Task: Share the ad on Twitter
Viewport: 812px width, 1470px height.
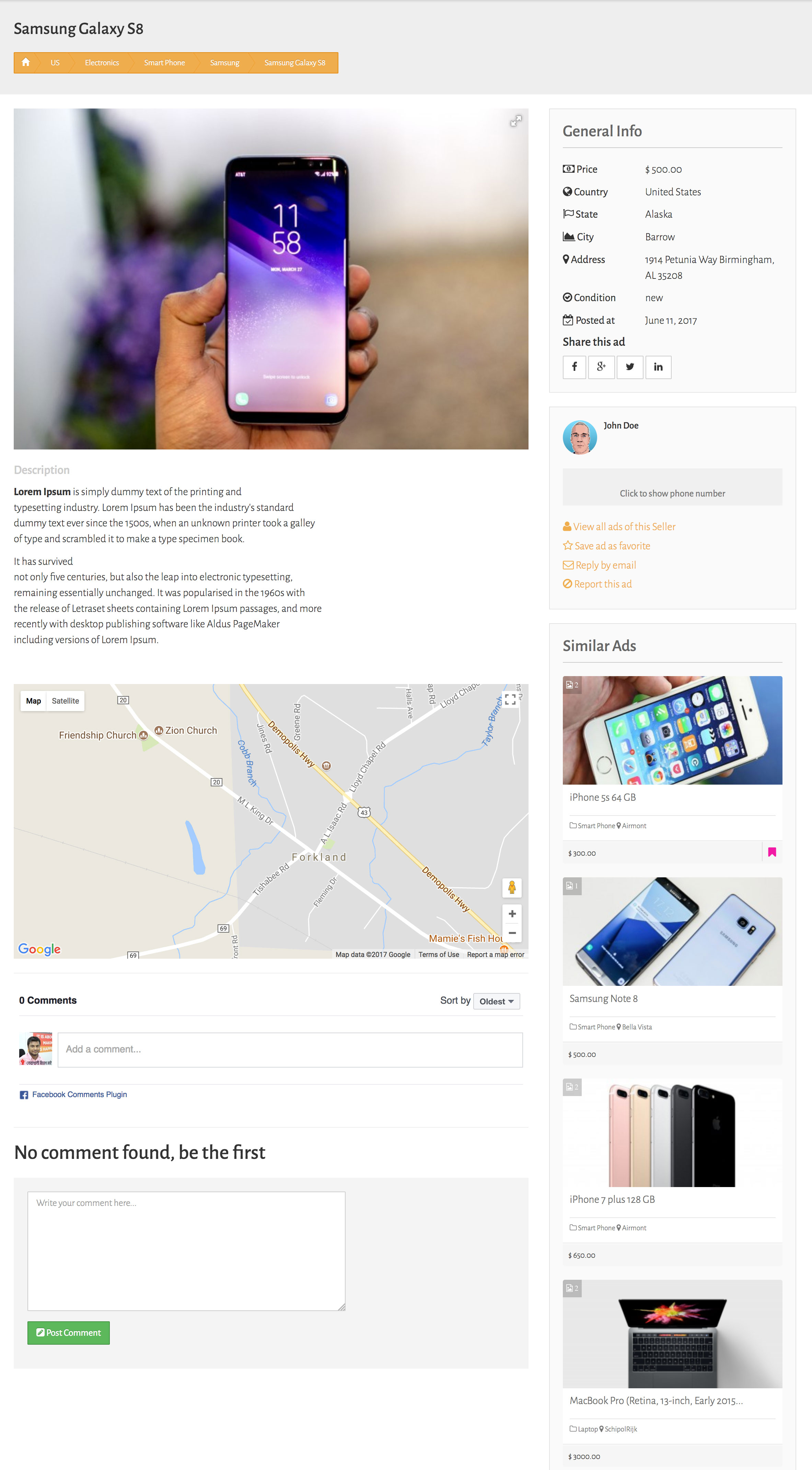Action: point(630,367)
